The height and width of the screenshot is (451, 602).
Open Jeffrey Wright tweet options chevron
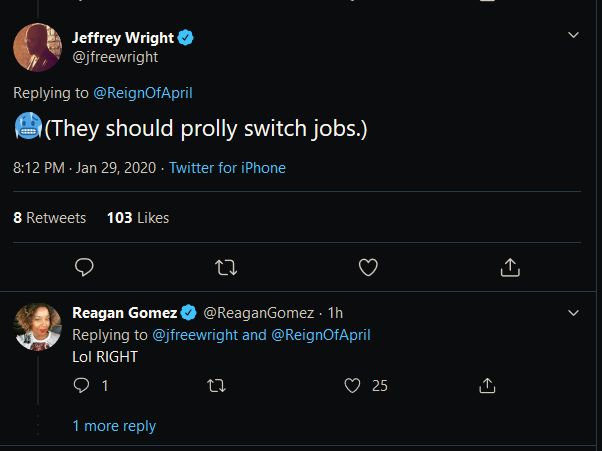[574, 35]
